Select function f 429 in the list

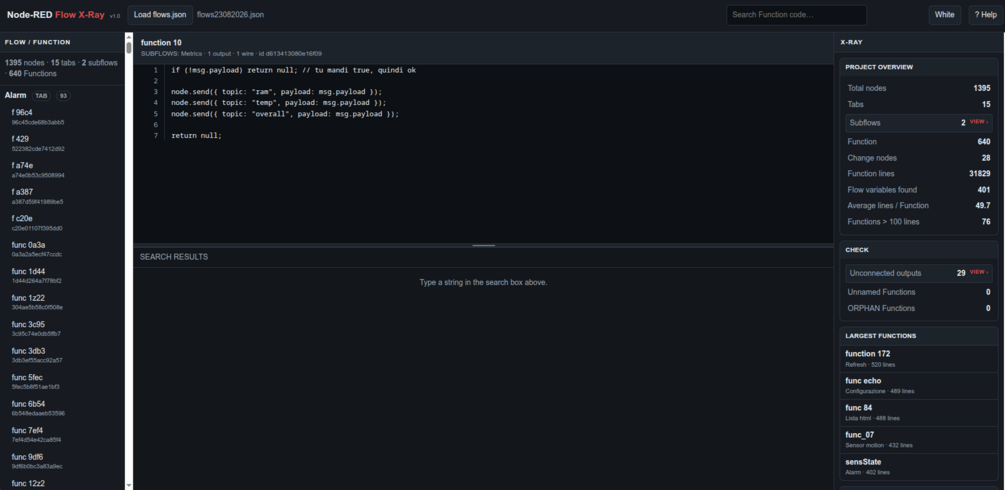pos(64,143)
